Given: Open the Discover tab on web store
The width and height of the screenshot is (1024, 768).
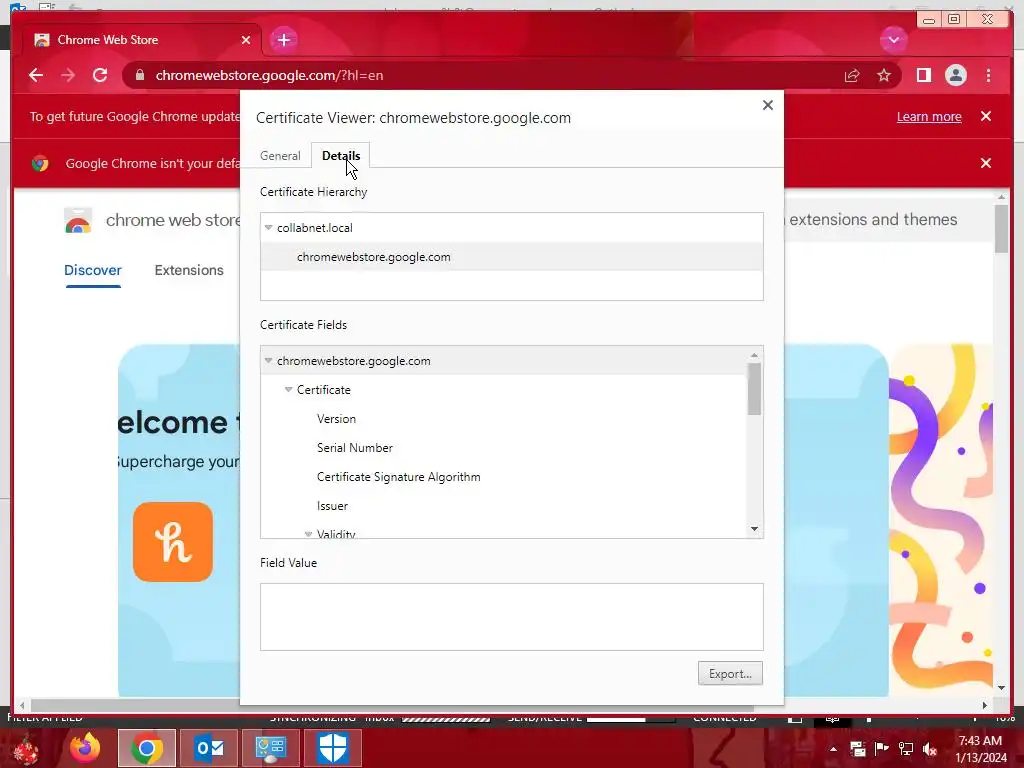Looking at the screenshot, I should click(93, 270).
